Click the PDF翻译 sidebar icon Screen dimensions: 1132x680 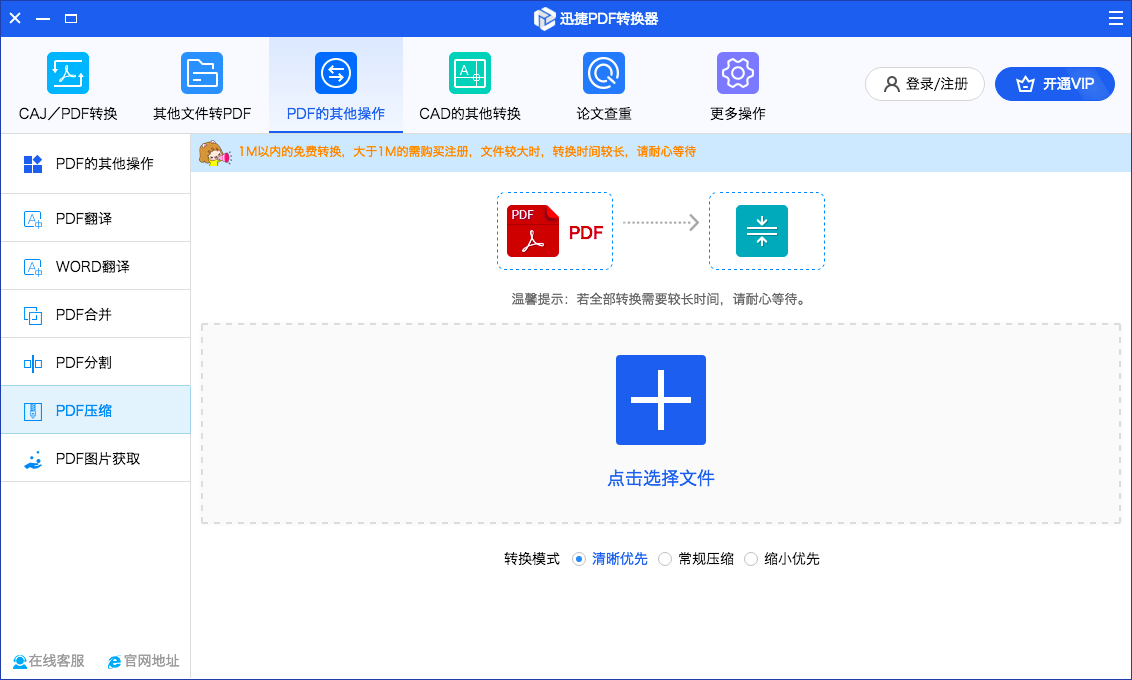(33, 219)
